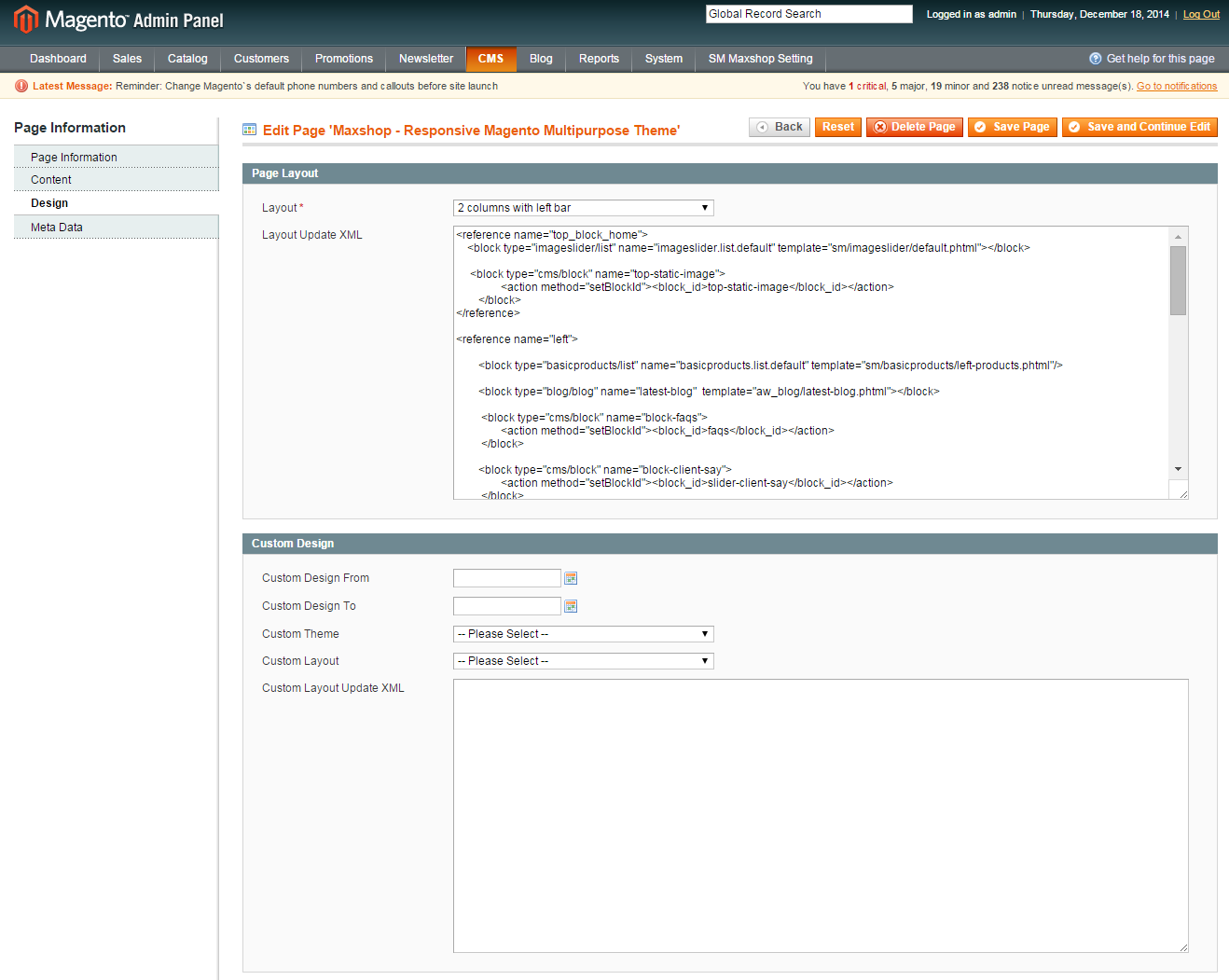Open the Customers menu
The image size is (1229, 980).
pos(261,59)
